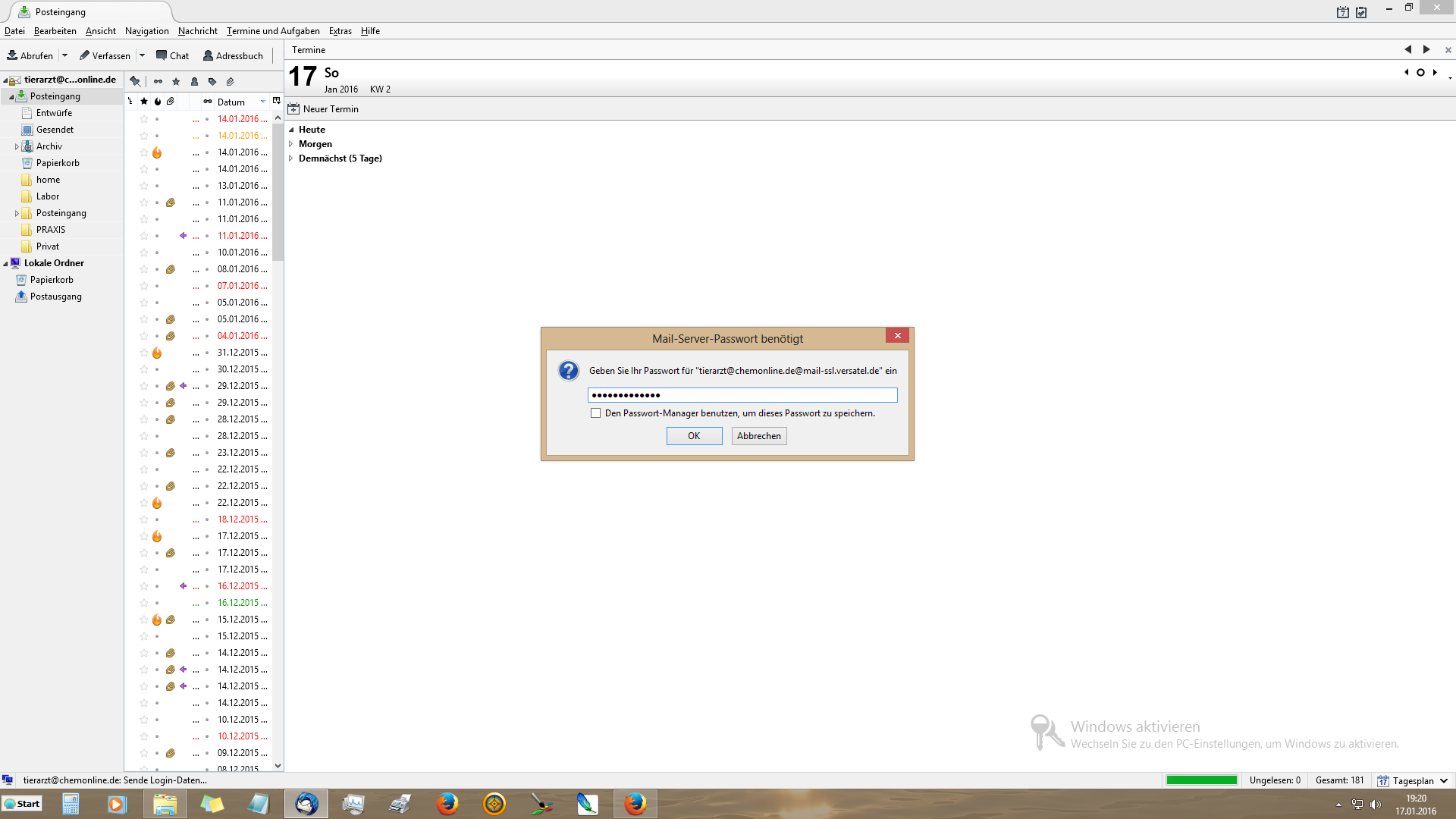The width and height of the screenshot is (1456, 819).
Task: Open the Termine und Aufgaben menu
Action: click(x=273, y=31)
